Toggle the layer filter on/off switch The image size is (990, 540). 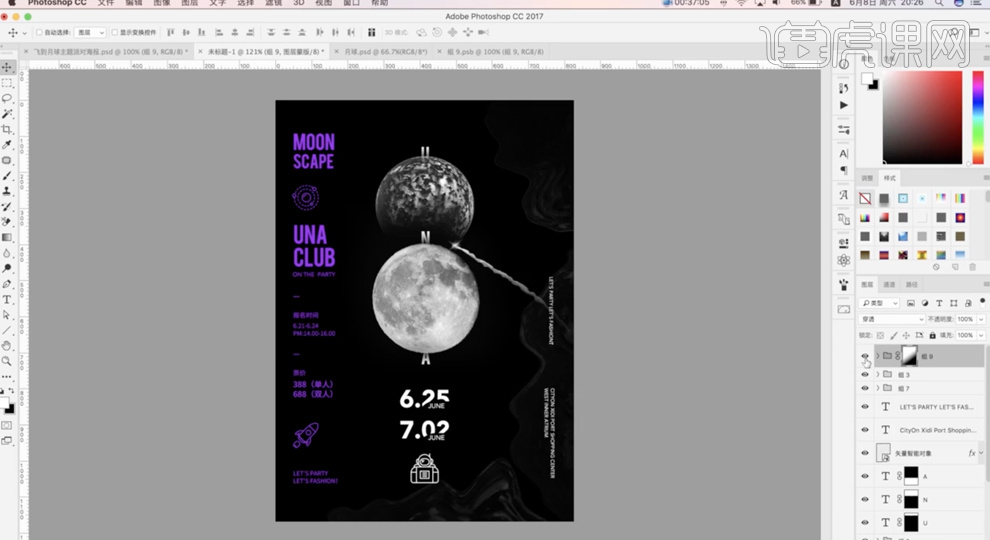982,302
